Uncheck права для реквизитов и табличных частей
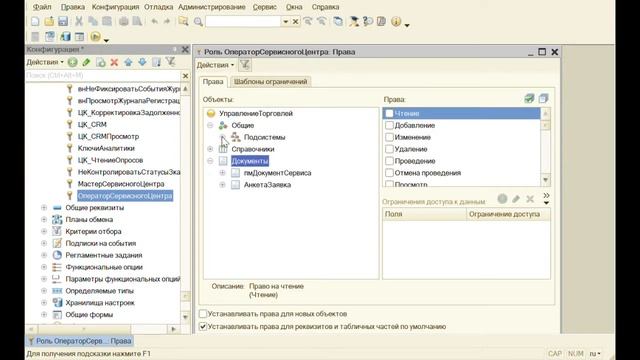The height and width of the screenshot is (360, 640). tap(203, 327)
